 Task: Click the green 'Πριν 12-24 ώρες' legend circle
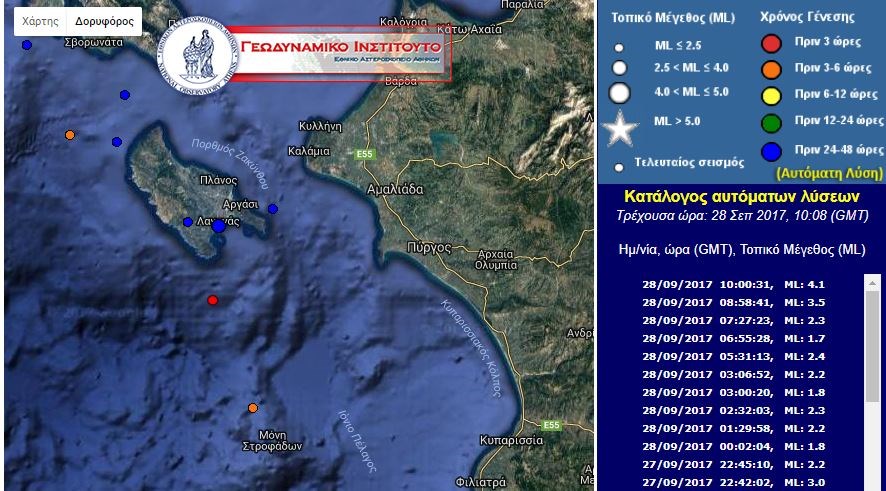pos(771,122)
